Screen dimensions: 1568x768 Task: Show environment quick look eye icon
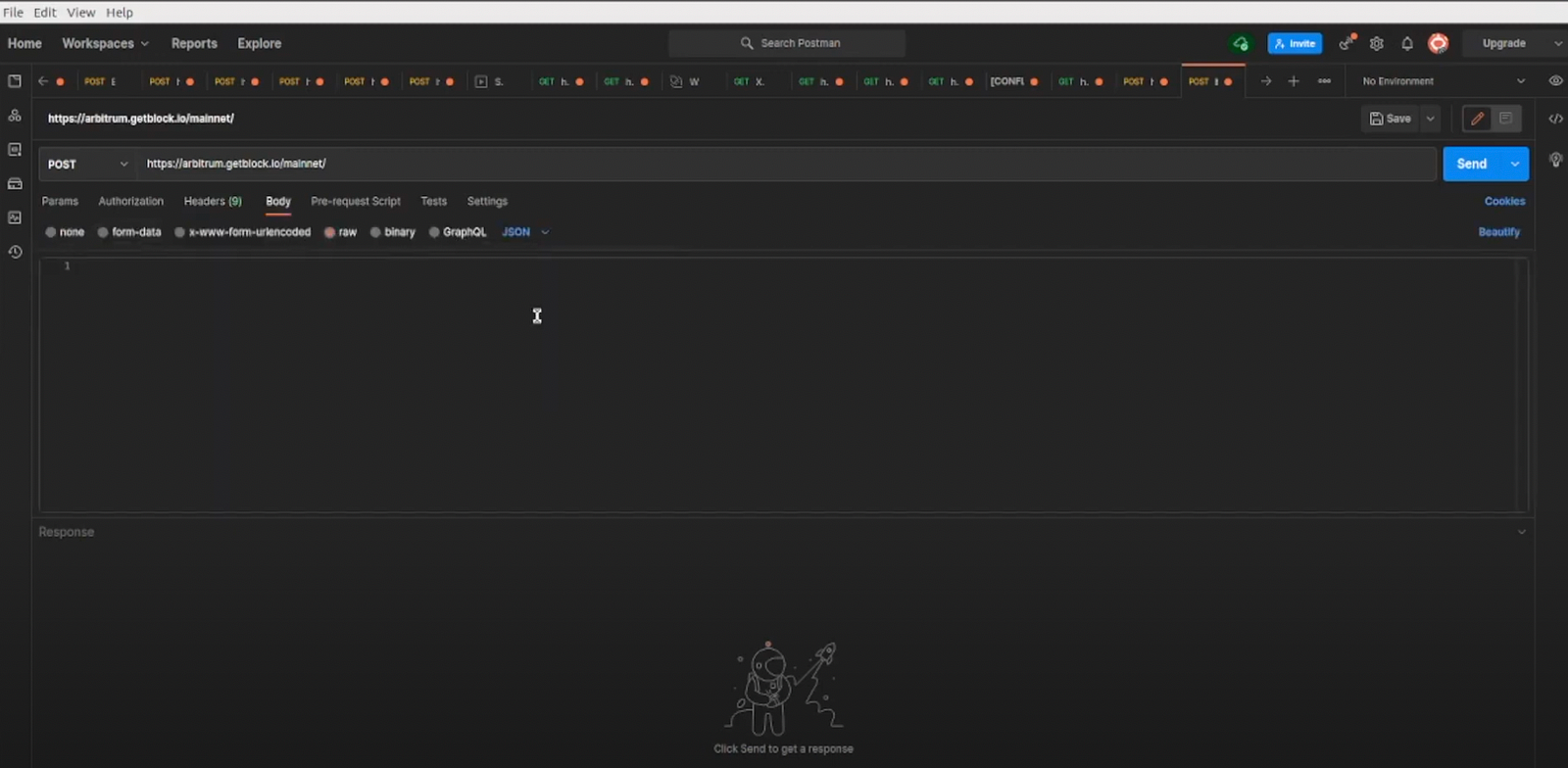pyautogui.click(x=1555, y=81)
